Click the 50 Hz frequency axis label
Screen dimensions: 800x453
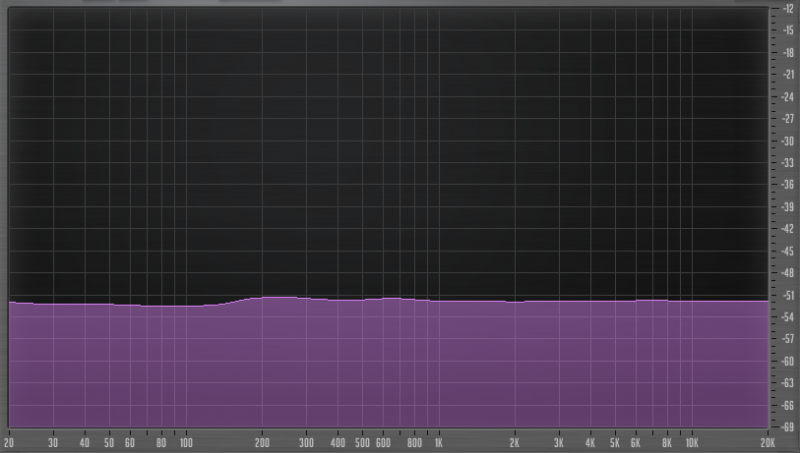click(109, 442)
